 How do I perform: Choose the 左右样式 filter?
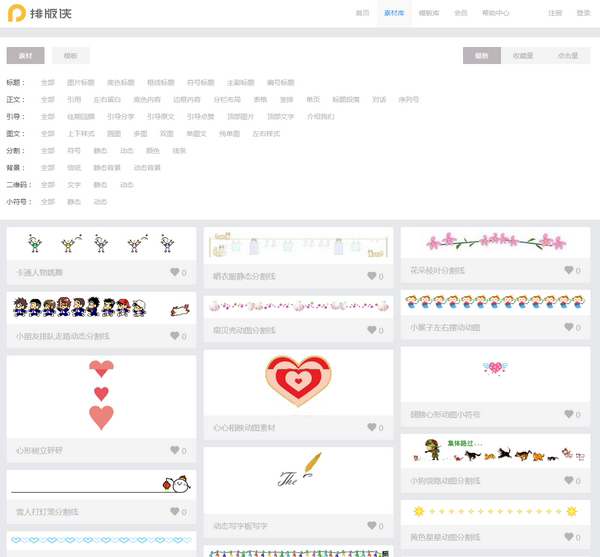point(266,134)
